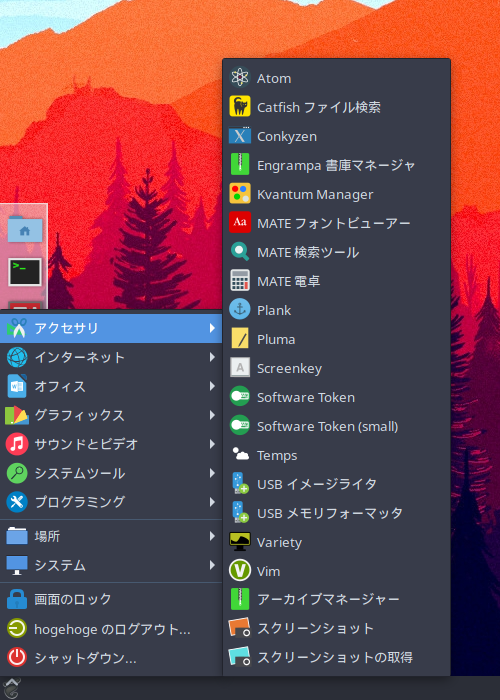Open Temps from its label
The image size is (500, 700).
(x=277, y=455)
